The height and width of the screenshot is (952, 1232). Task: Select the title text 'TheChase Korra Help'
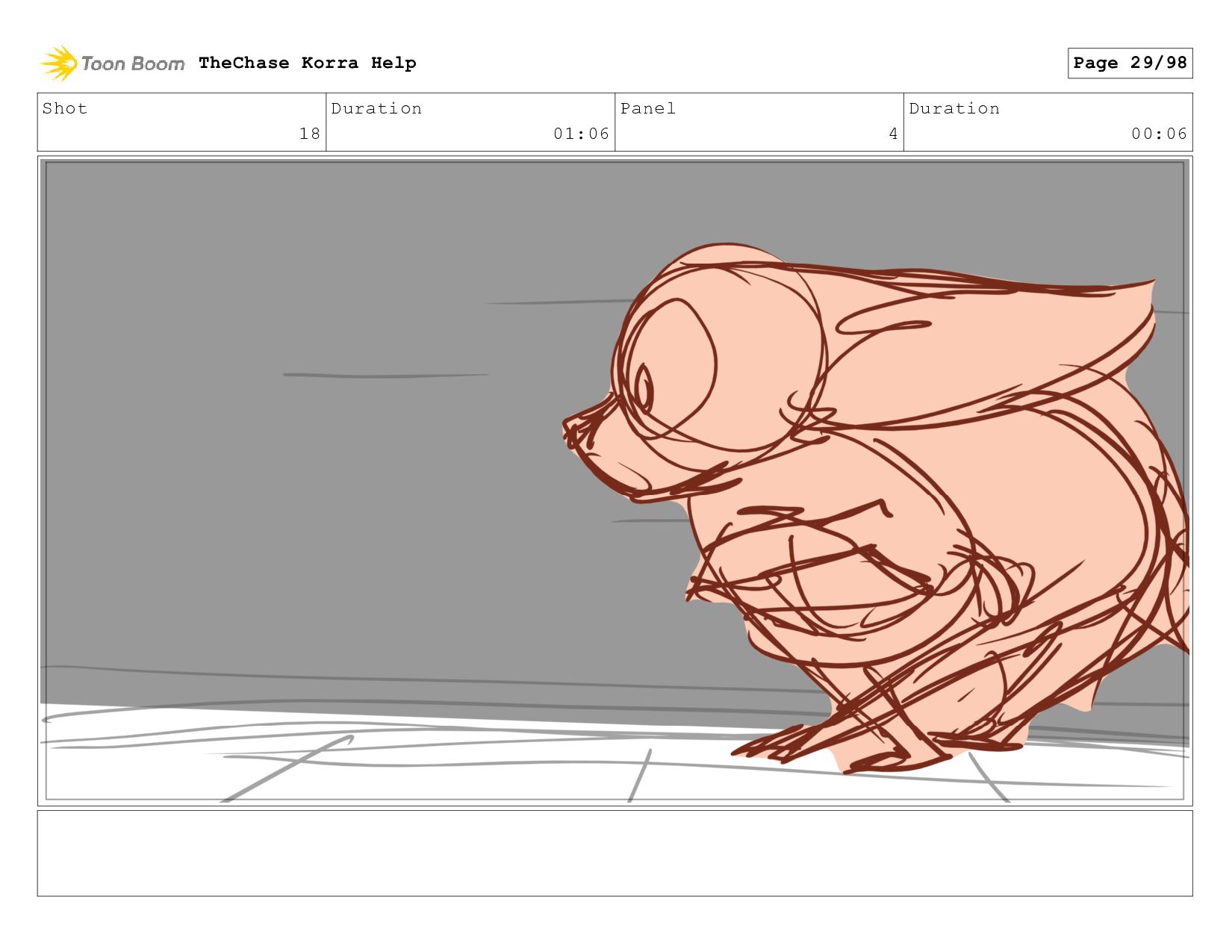[x=308, y=63]
